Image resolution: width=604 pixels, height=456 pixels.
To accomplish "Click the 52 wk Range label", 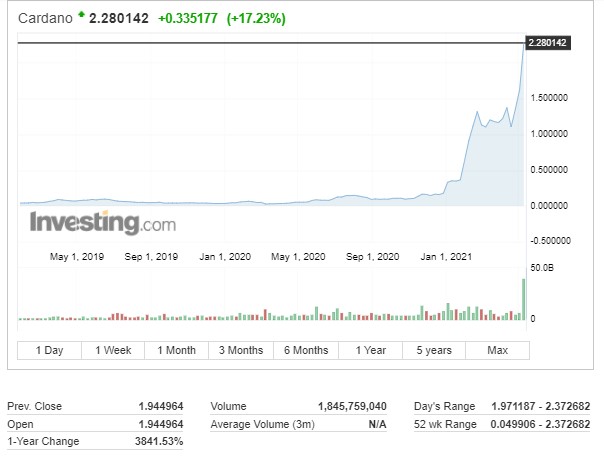I will tap(445, 424).
